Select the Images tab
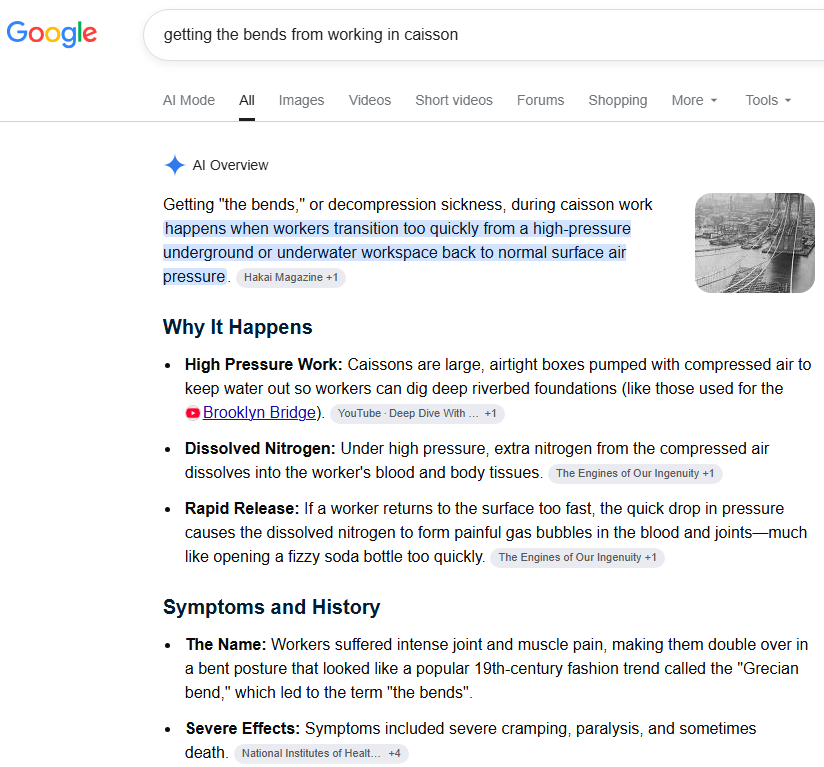Screen dimensions: 824x767 coord(301,100)
